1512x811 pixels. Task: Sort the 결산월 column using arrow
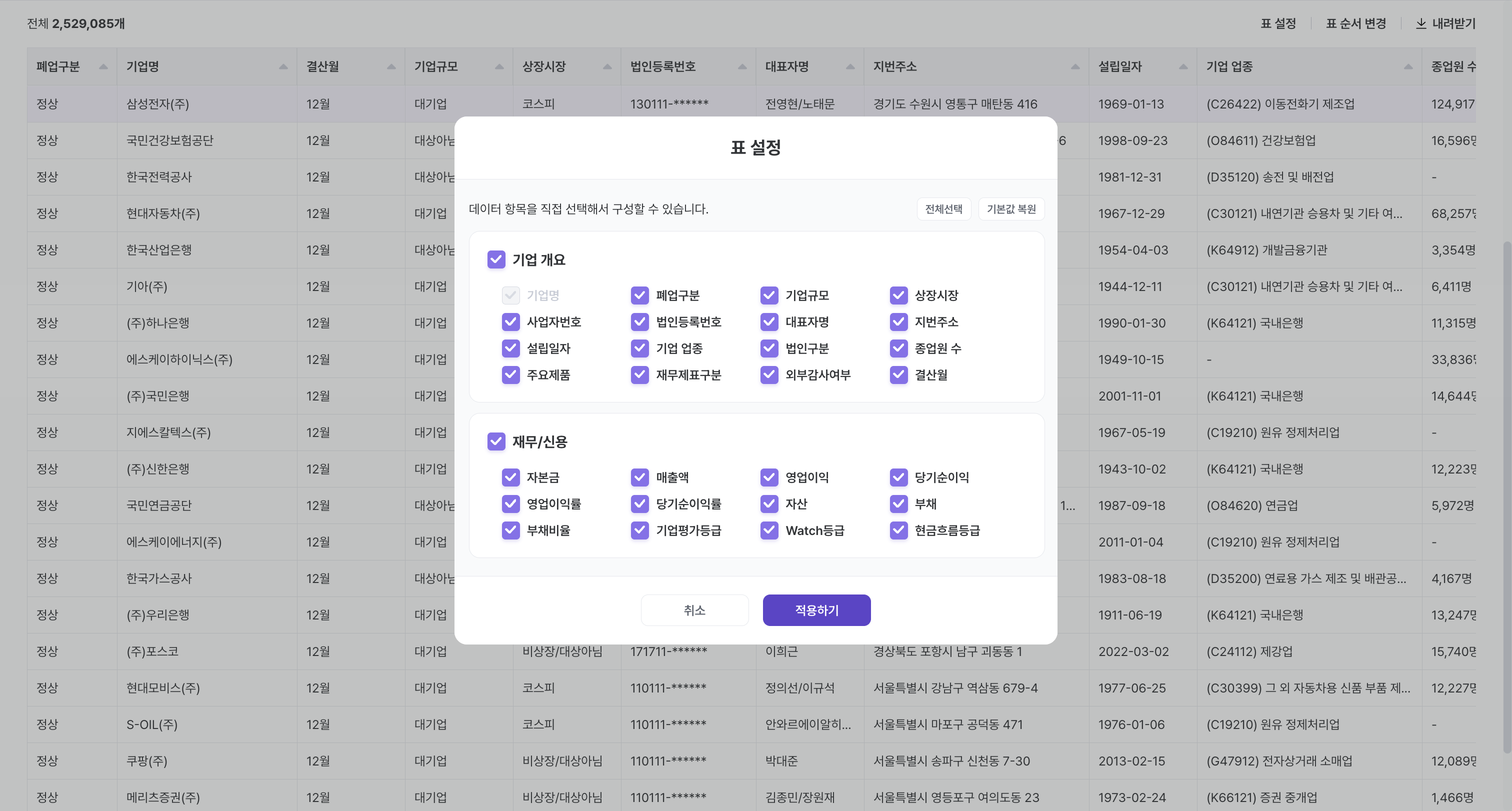coord(391,66)
